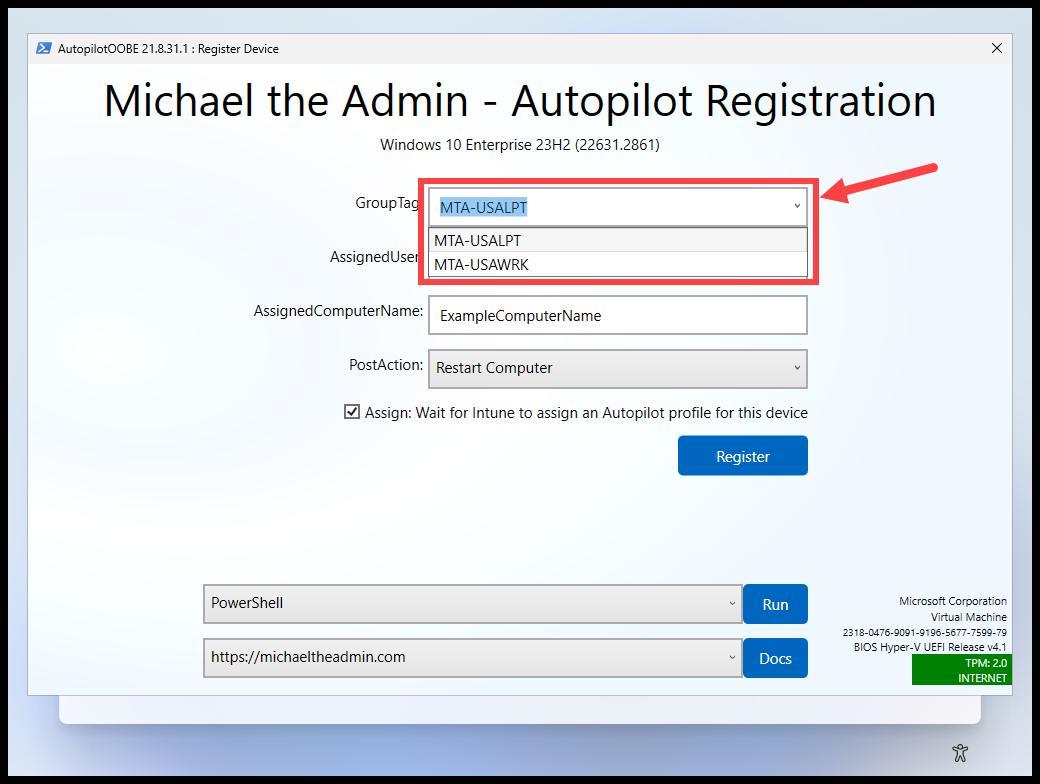Viewport: 1040px width, 784px height.
Task: Select MTA-USALPT from the GroupTag list
Action: pyautogui.click(x=478, y=240)
